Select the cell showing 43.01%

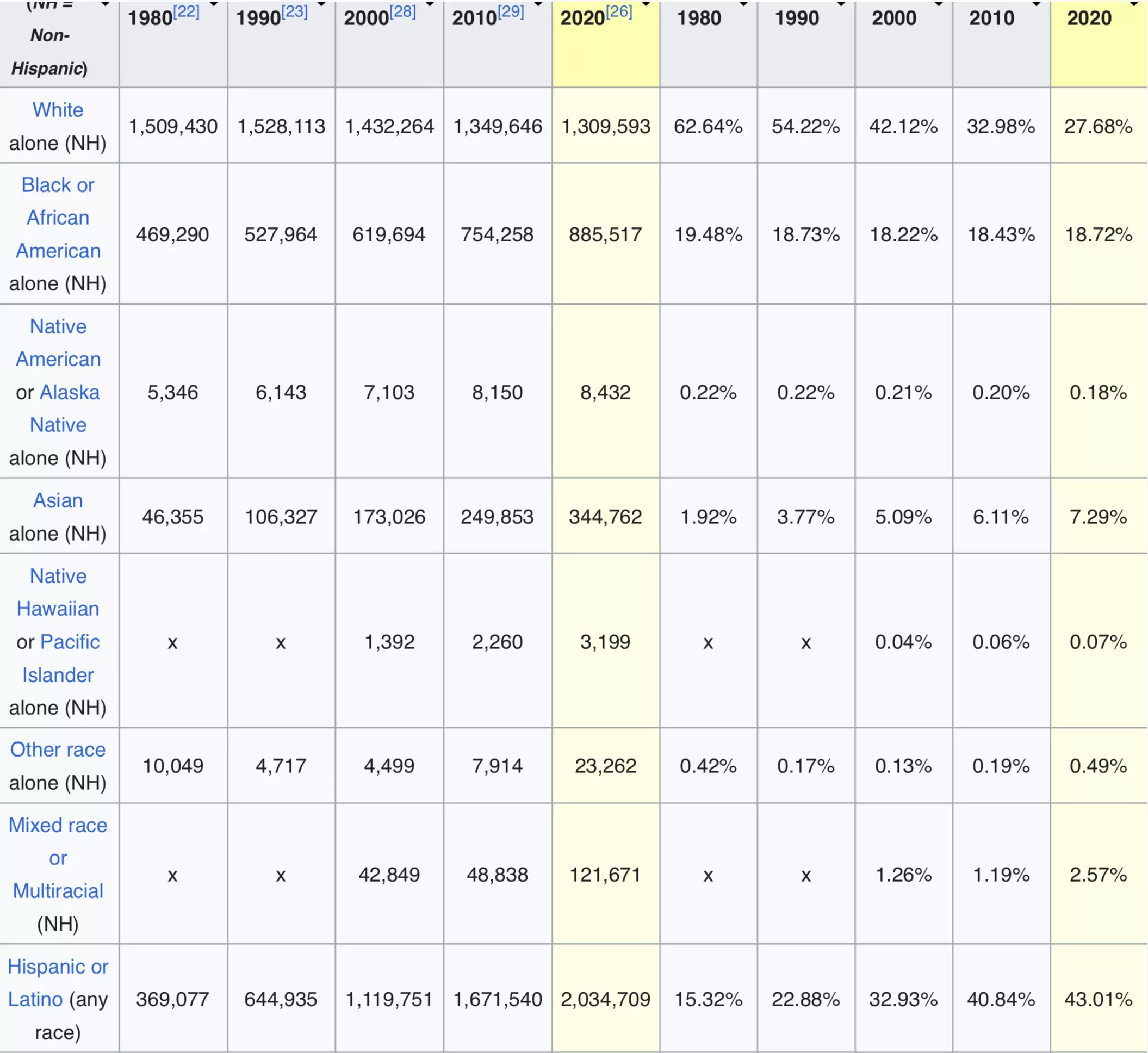tap(1099, 998)
